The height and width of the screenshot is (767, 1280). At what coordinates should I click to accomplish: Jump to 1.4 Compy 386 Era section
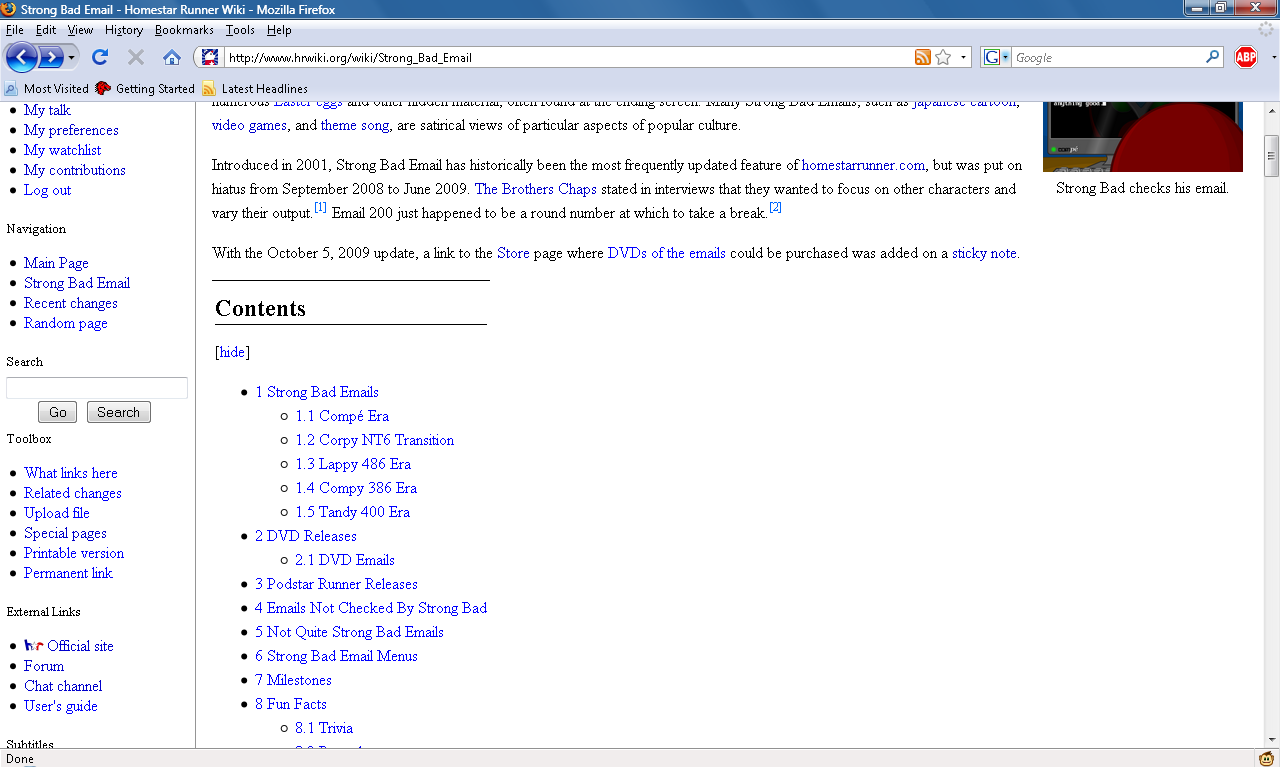[x=356, y=488]
